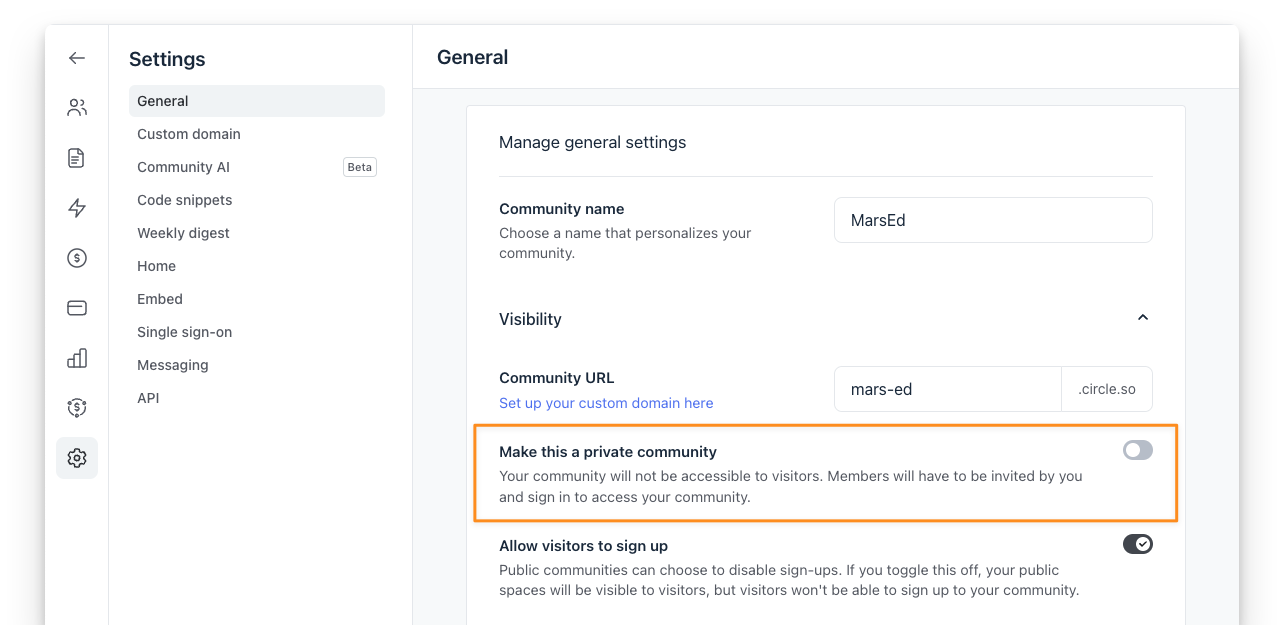Open the Paywalls dollar icon

(76, 257)
